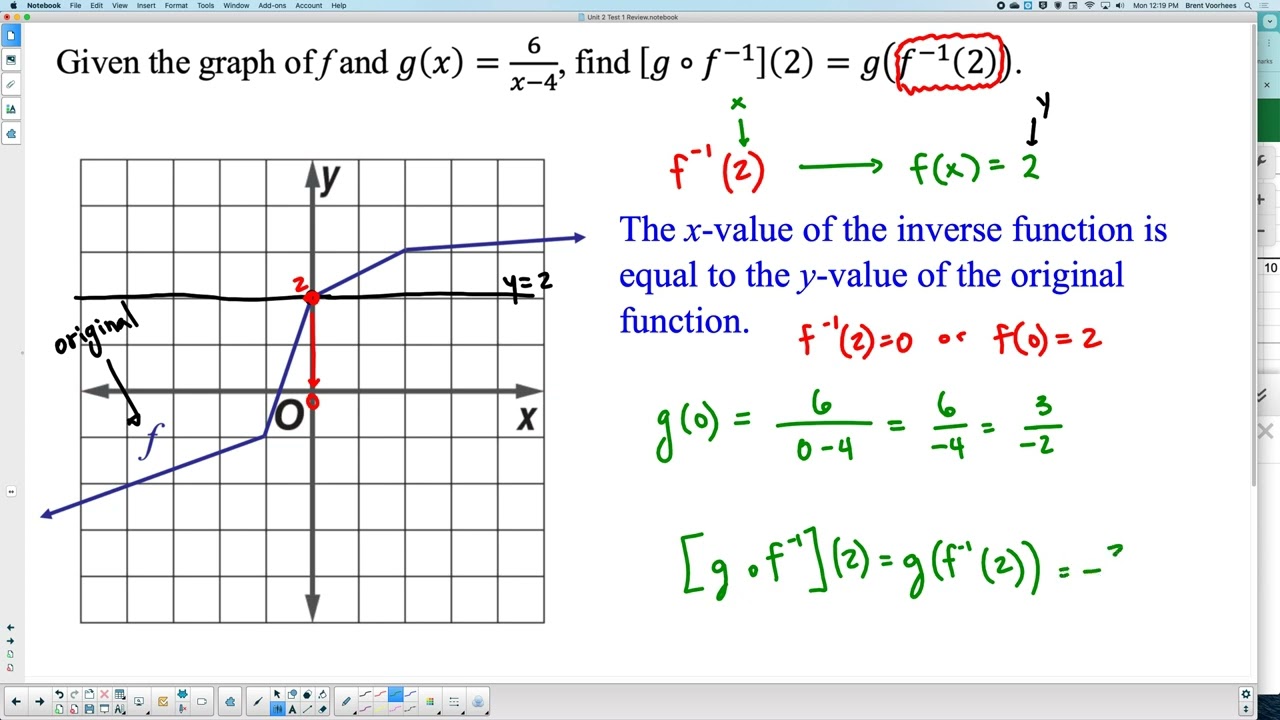Open the screen capture display tool
The width and height of the screenshot is (1280, 720).
point(139,701)
